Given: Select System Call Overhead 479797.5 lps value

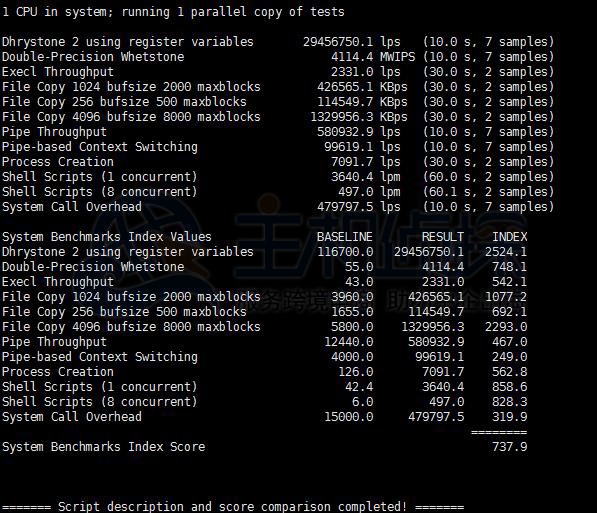Looking at the screenshot, I should tap(359, 207).
